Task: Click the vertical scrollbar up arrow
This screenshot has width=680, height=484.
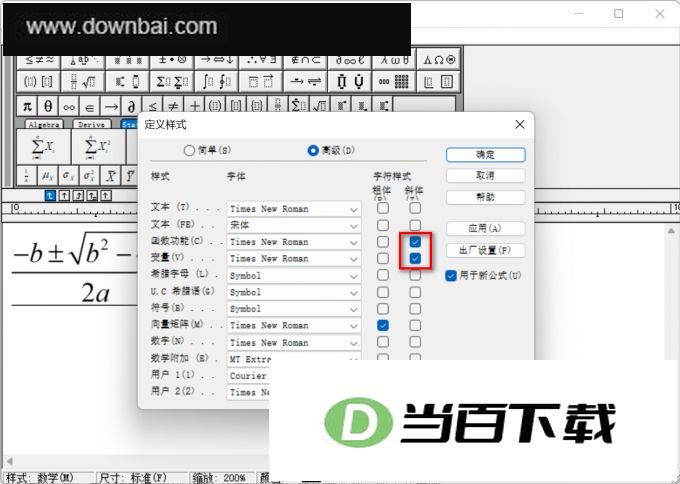Action: (671, 231)
